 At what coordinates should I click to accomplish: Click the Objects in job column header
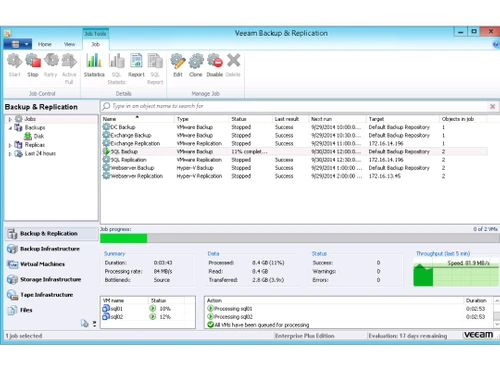[x=463, y=119]
